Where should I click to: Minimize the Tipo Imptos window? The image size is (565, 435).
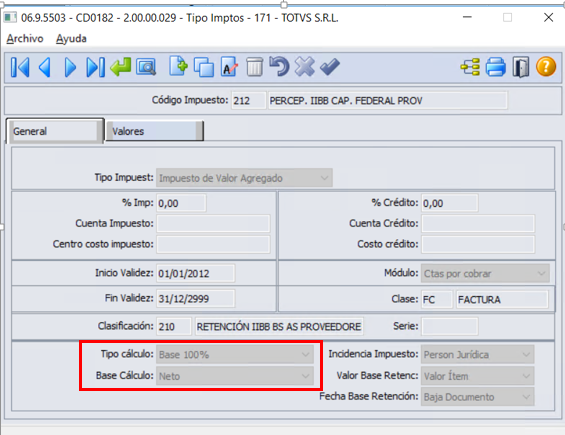click(467, 17)
